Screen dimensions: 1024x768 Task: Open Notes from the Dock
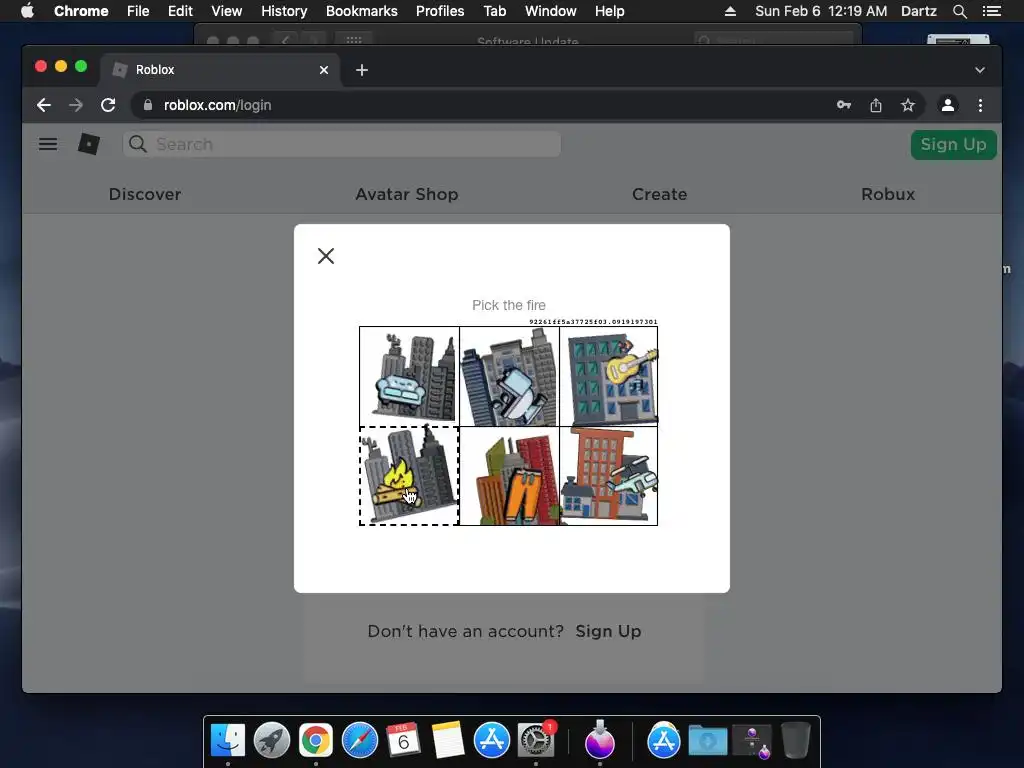(447, 740)
